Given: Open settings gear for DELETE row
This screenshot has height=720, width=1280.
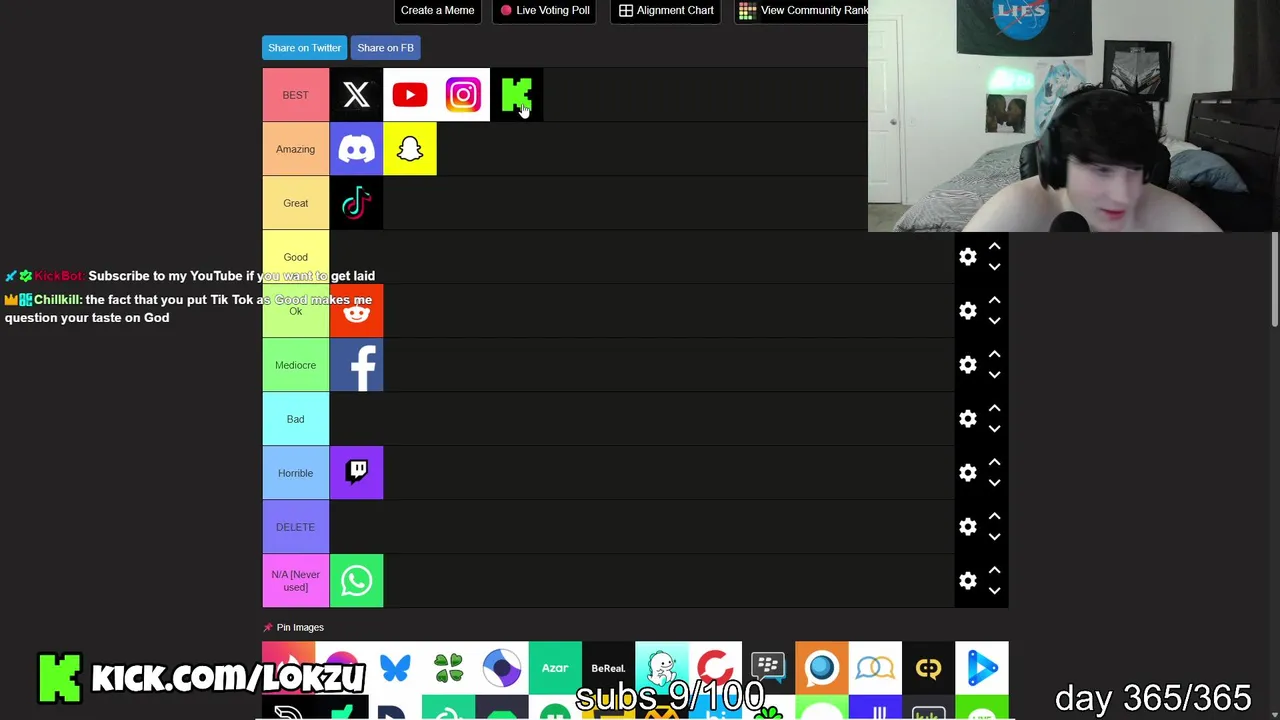Looking at the screenshot, I should (x=968, y=527).
